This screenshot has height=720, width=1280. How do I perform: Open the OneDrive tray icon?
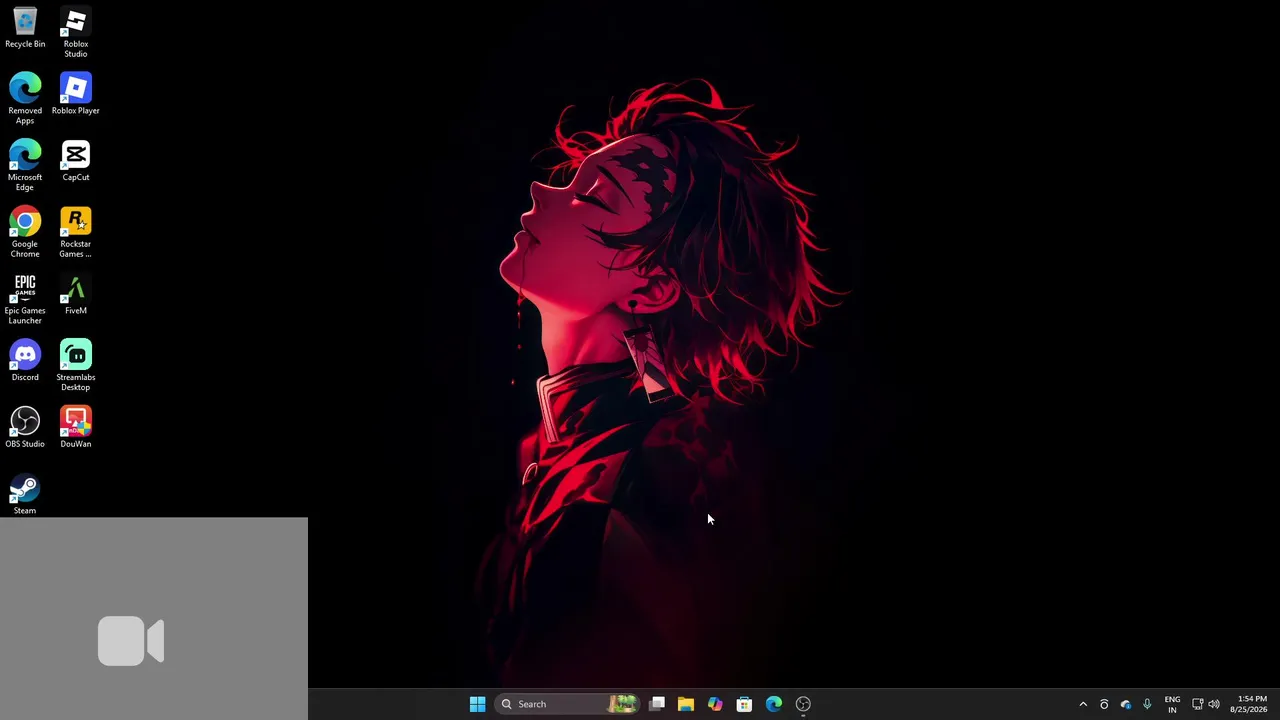coord(1126,704)
